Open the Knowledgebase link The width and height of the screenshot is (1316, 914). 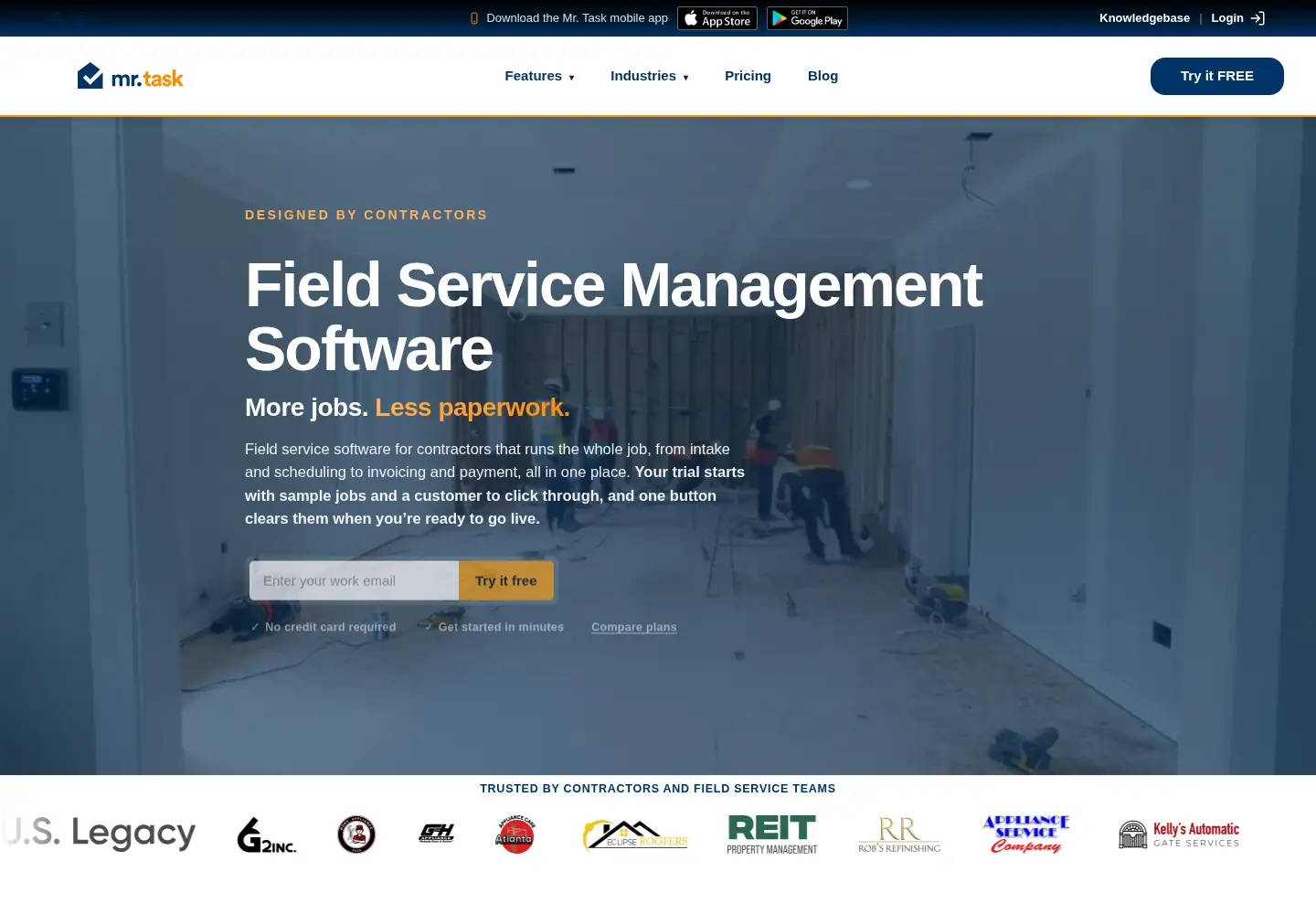click(1144, 18)
